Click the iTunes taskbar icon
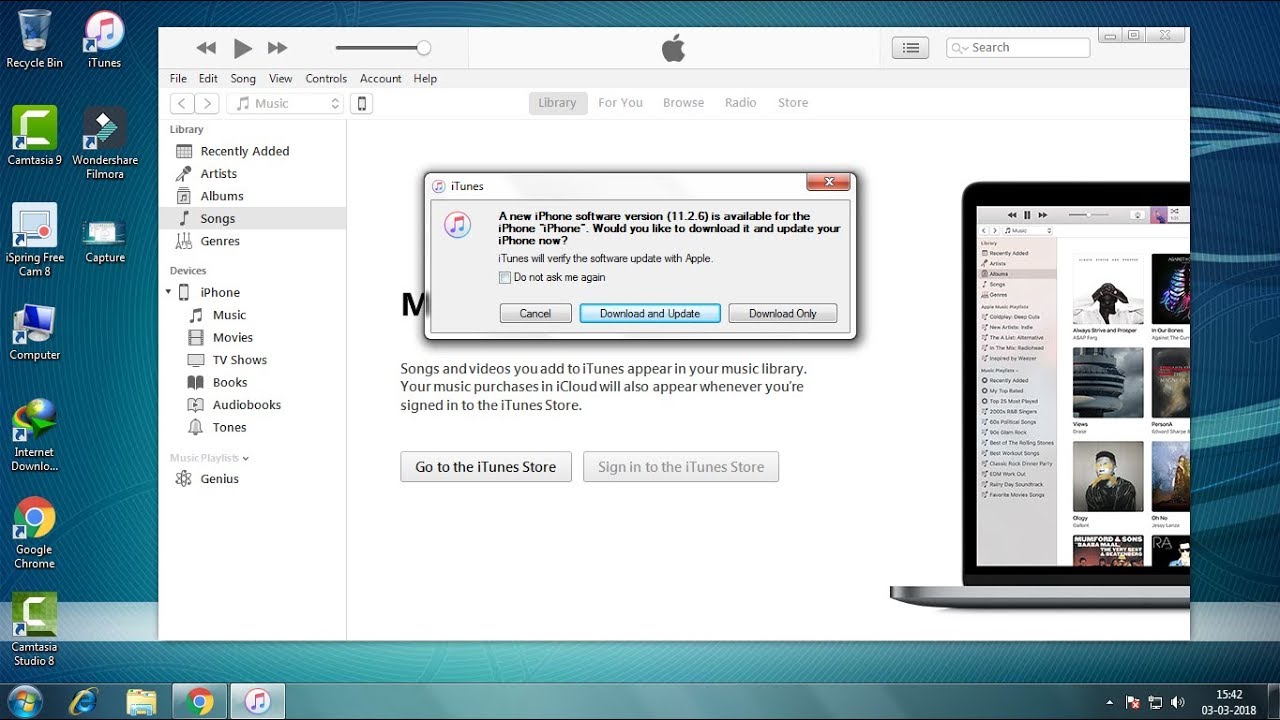Viewport: 1280px width, 720px height. point(258,701)
